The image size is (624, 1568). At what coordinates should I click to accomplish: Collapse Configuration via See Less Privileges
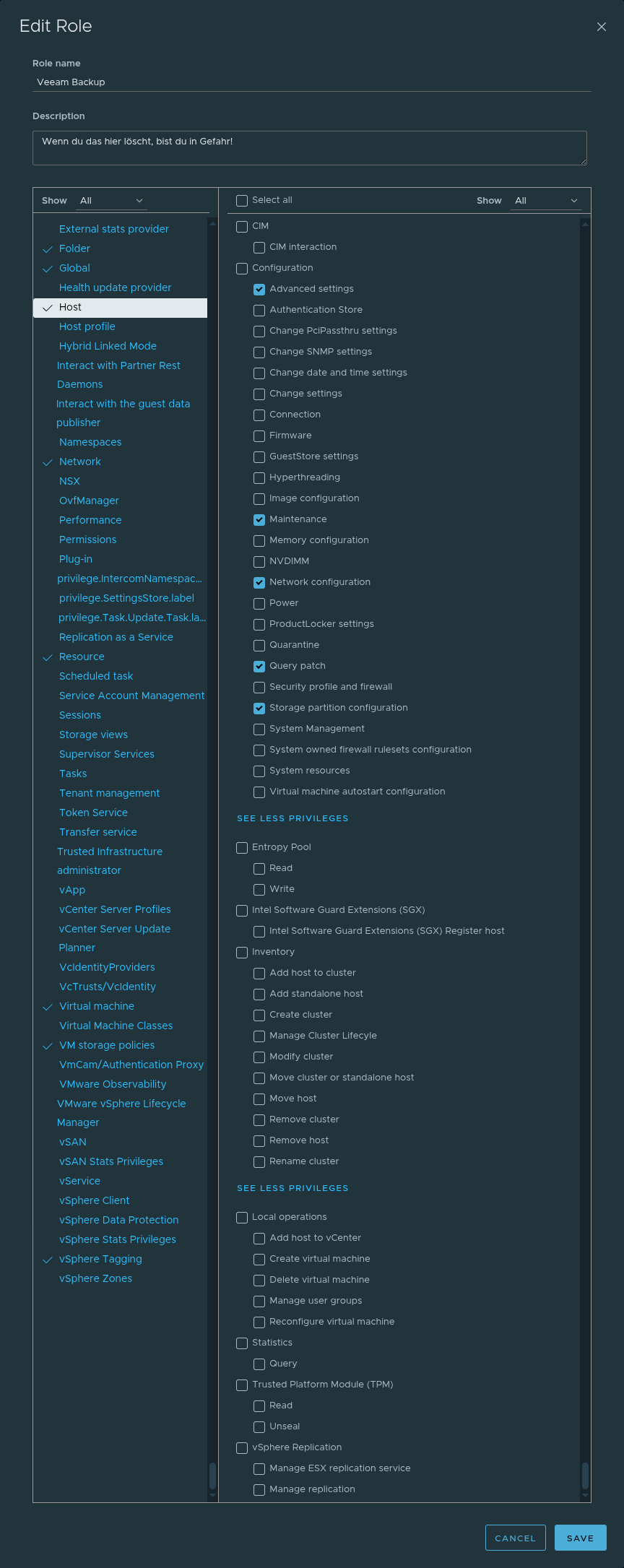click(x=292, y=818)
